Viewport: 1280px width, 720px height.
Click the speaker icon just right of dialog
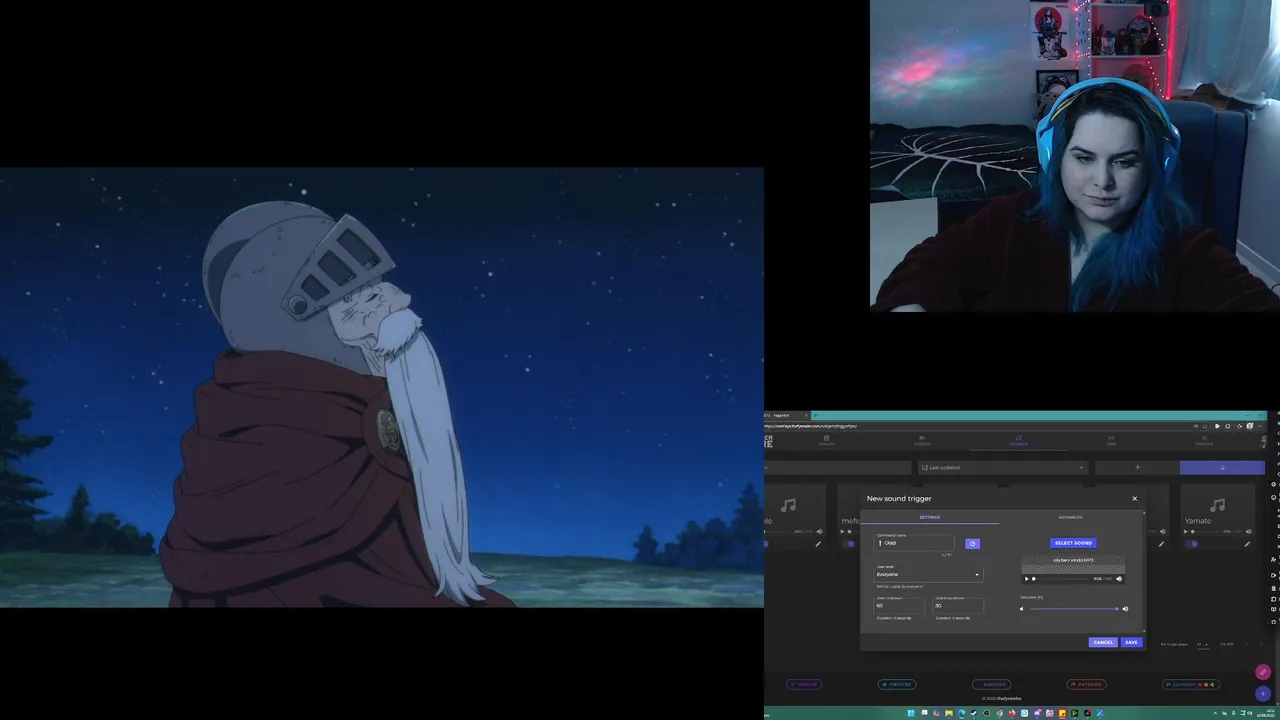1163,532
